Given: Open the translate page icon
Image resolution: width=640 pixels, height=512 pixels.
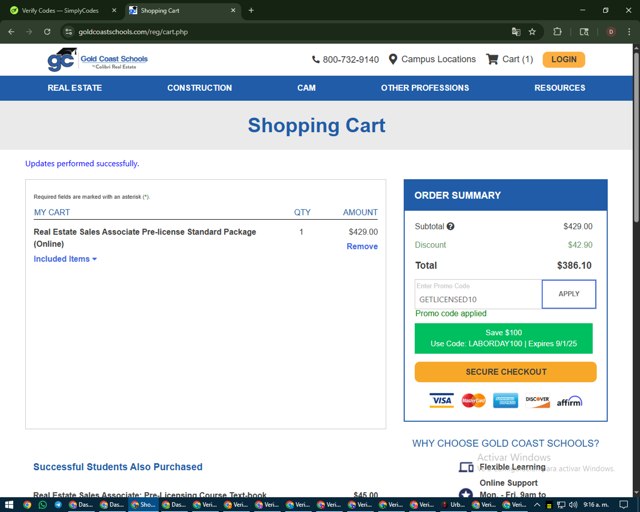Looking at the screenshot, I should (x=516, y=32).
